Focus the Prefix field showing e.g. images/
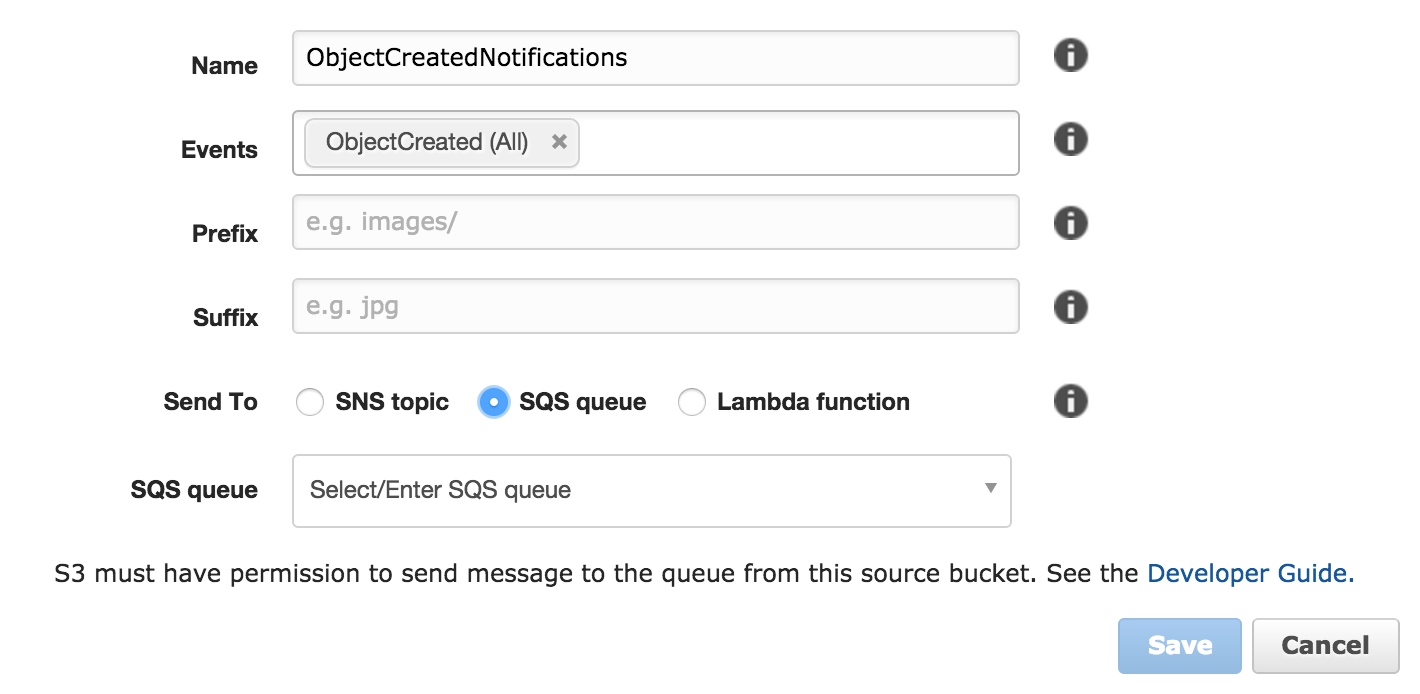This screenshot has height=694, width=1420. click(655, 222)
